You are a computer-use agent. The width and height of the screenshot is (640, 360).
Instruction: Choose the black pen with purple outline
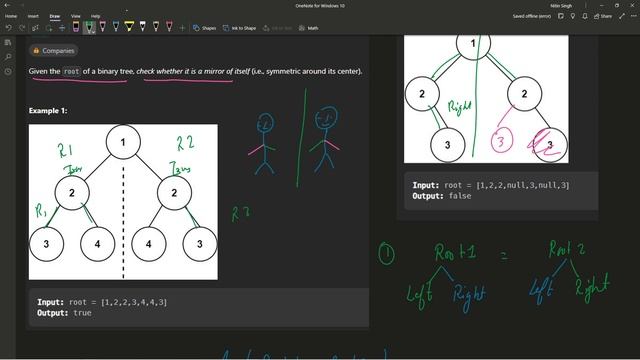[76, 27]
